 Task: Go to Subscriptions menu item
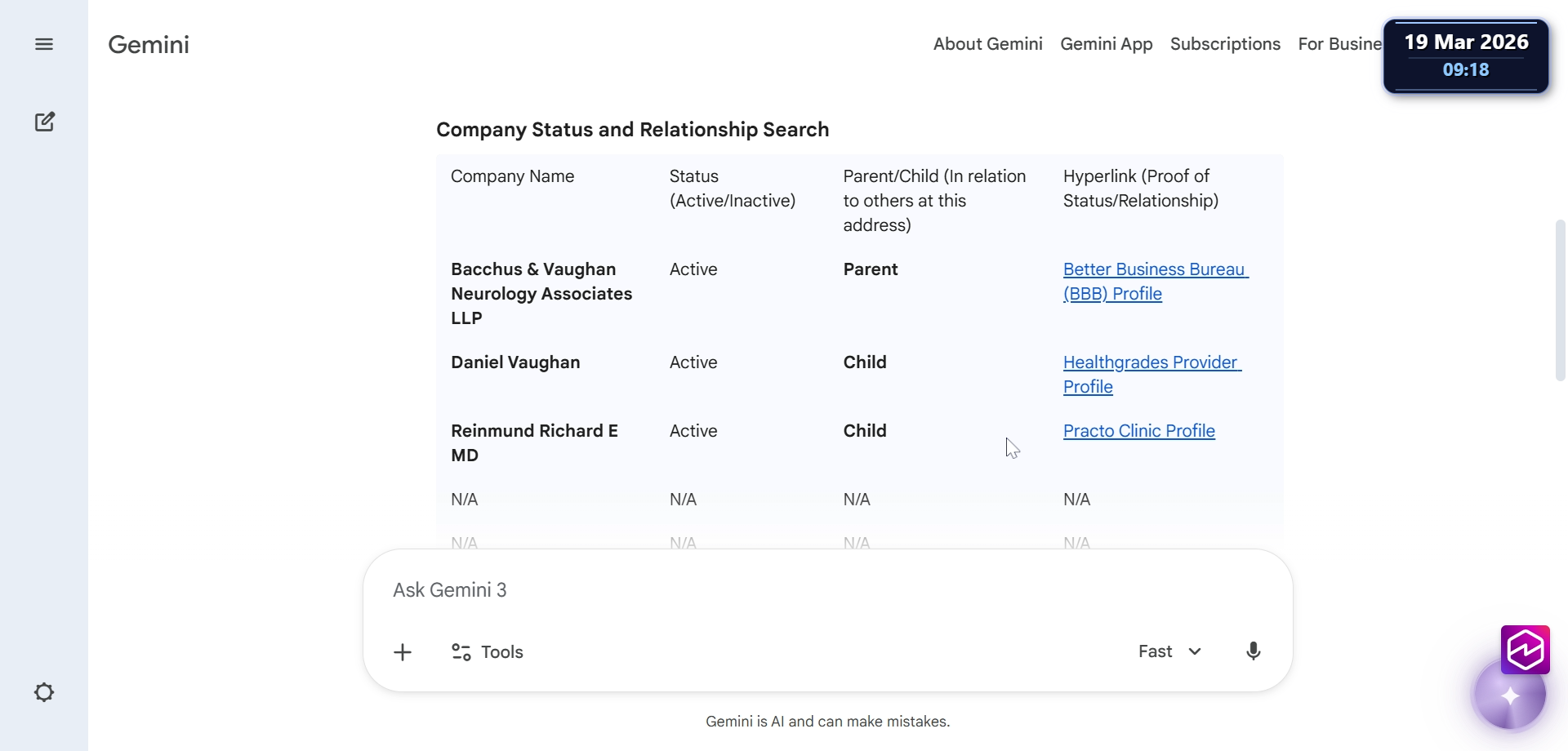(x=1225, y=44)
